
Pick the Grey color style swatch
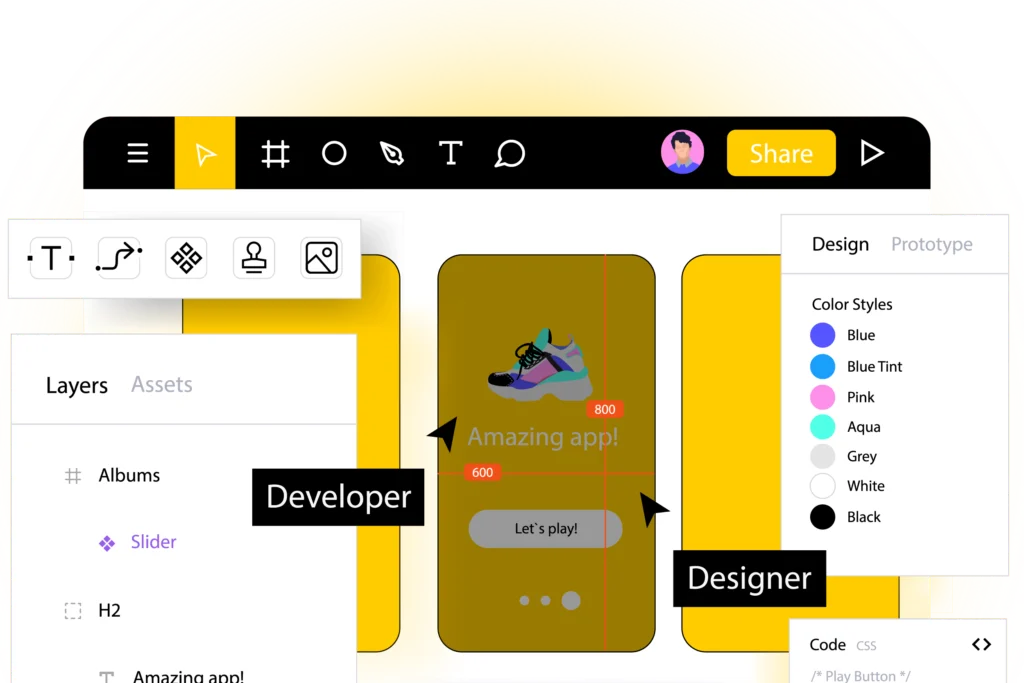pyautogui.click(x=823, y=456)
